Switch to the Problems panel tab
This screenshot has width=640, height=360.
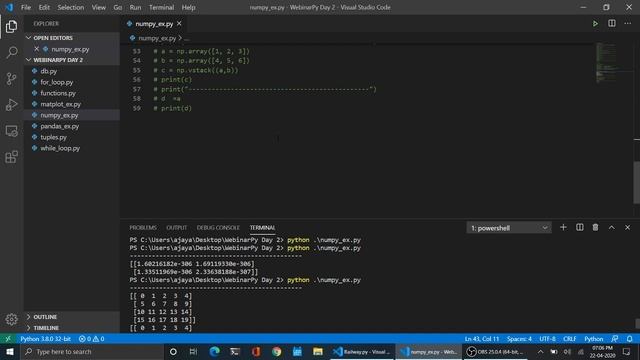pyautogui.click(x=143, y=227)
